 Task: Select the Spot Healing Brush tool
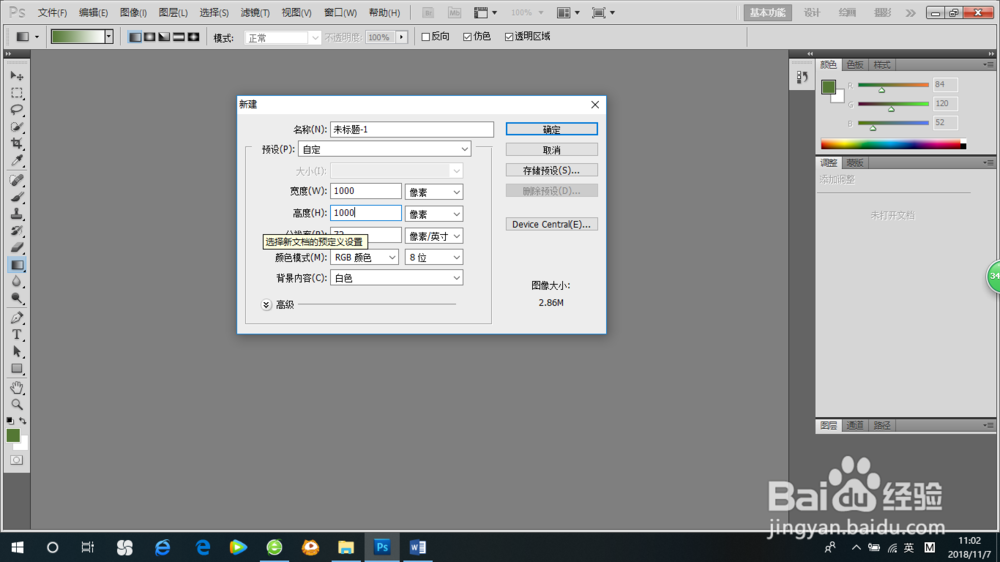click(17, 181)
